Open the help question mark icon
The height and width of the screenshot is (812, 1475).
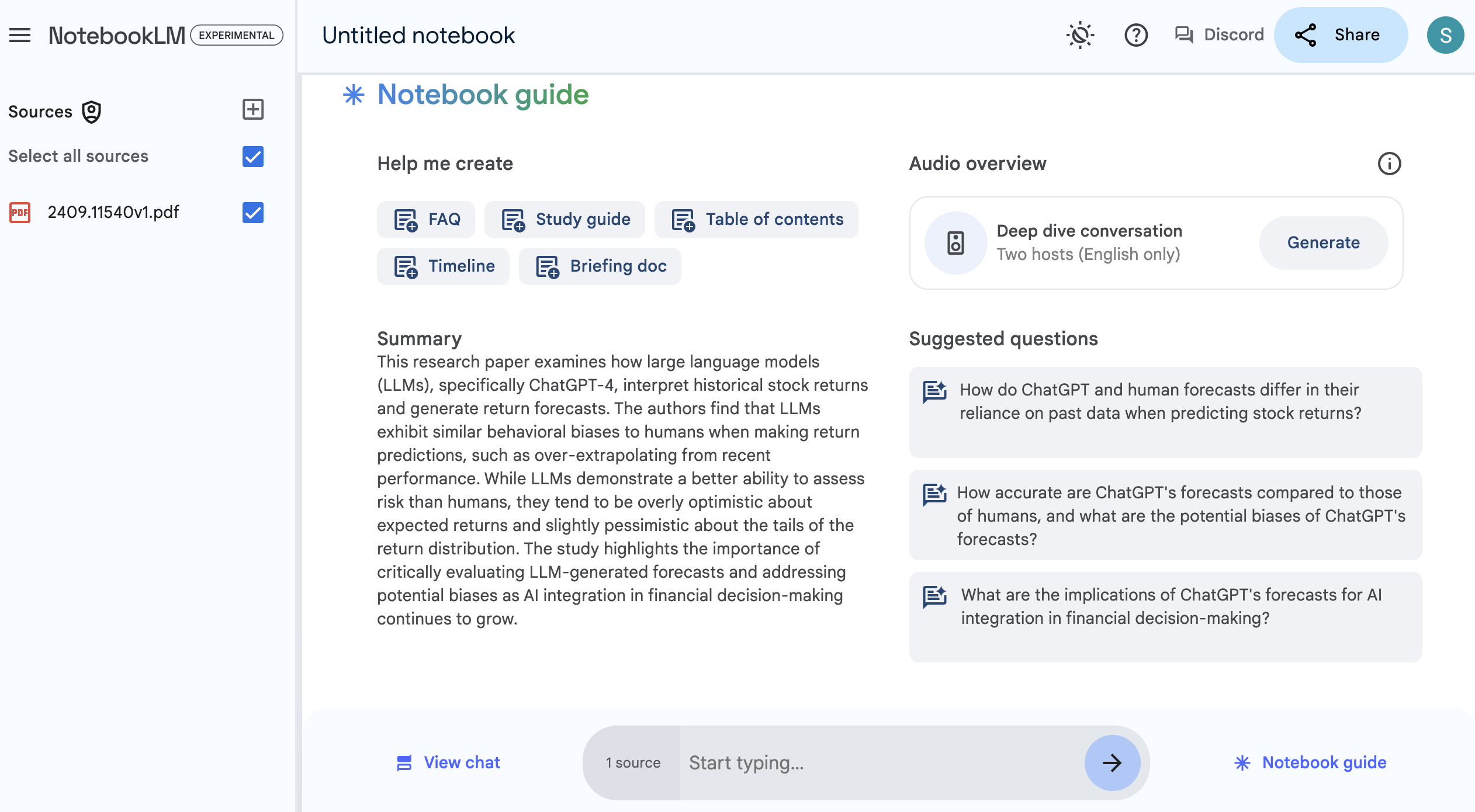[1136, 35]
